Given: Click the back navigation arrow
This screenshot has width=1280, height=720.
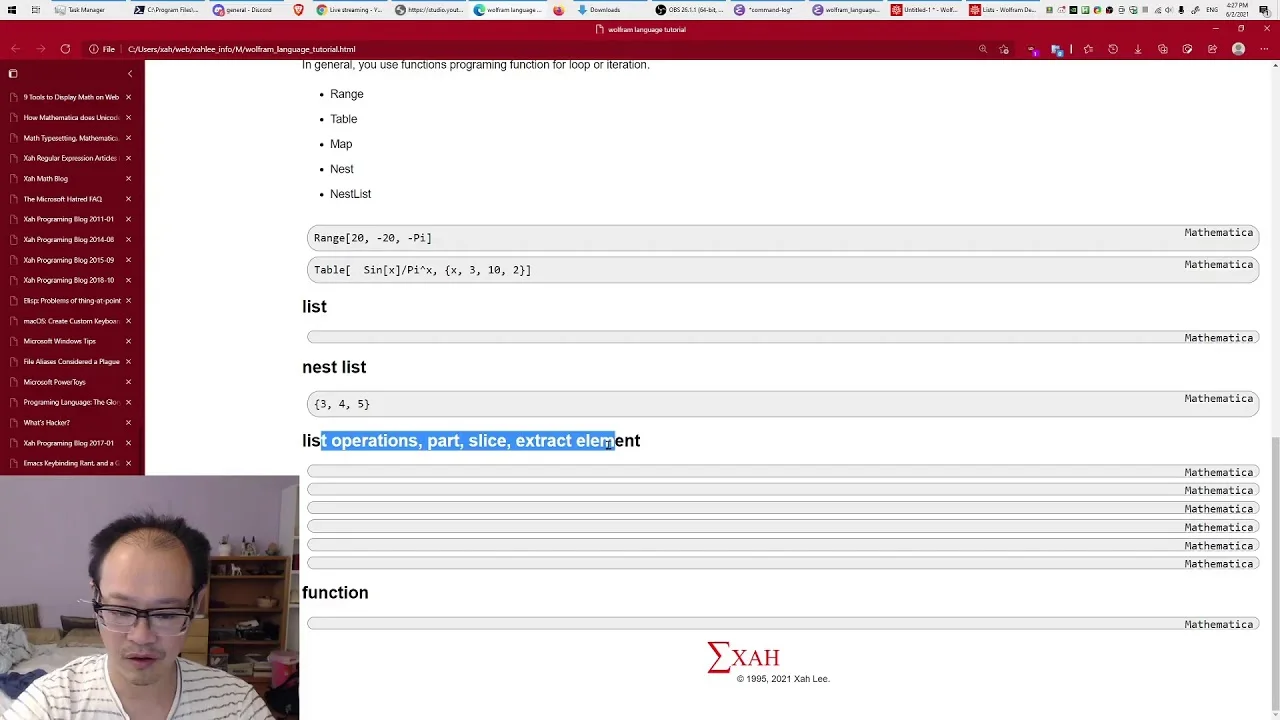Looking at the screenshot, I should [15, 49].
